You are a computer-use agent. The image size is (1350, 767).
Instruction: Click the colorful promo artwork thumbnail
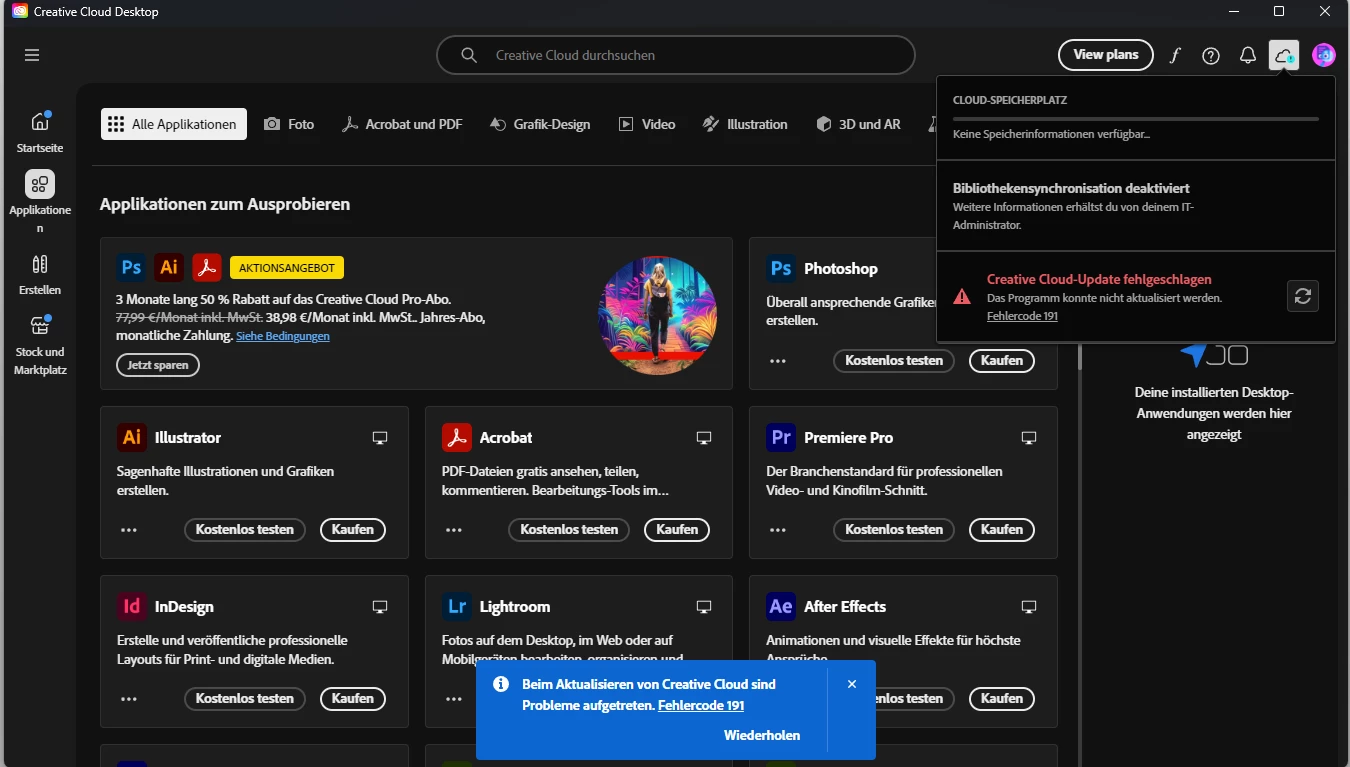[x=657, y=314]
